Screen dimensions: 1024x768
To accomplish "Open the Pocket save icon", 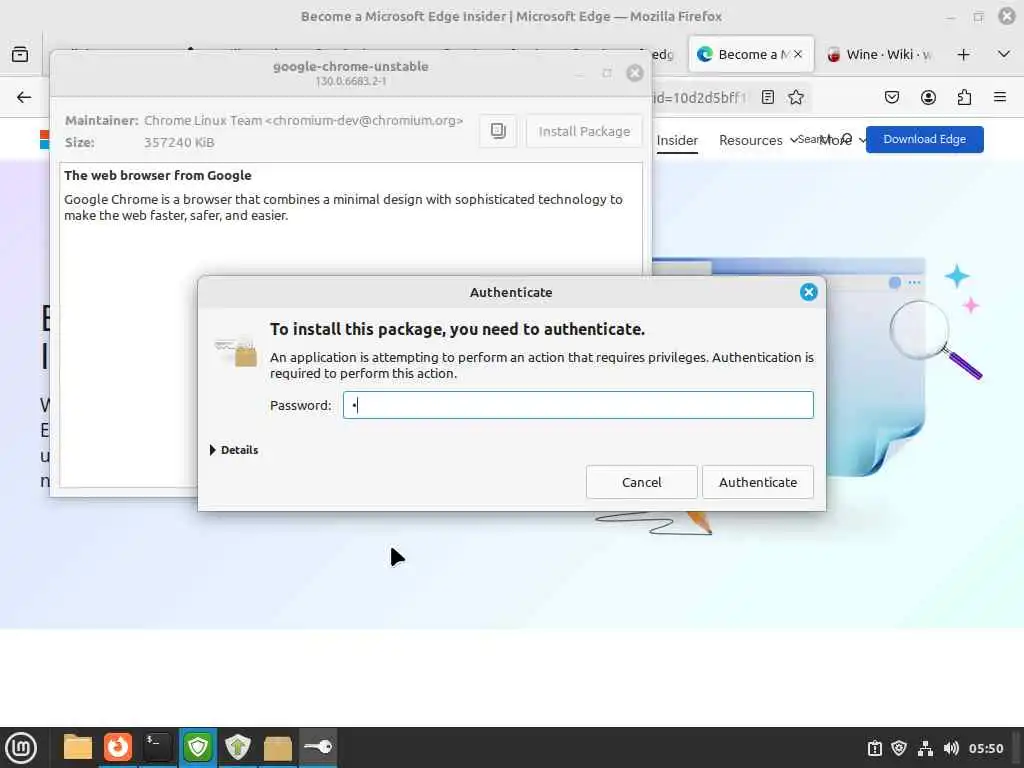I will pos(891,97).
